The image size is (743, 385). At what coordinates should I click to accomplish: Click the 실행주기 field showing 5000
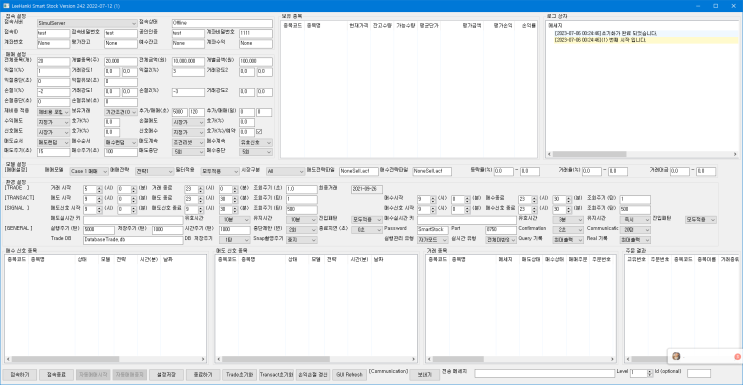pyautogui.click(x=99, y=229)
